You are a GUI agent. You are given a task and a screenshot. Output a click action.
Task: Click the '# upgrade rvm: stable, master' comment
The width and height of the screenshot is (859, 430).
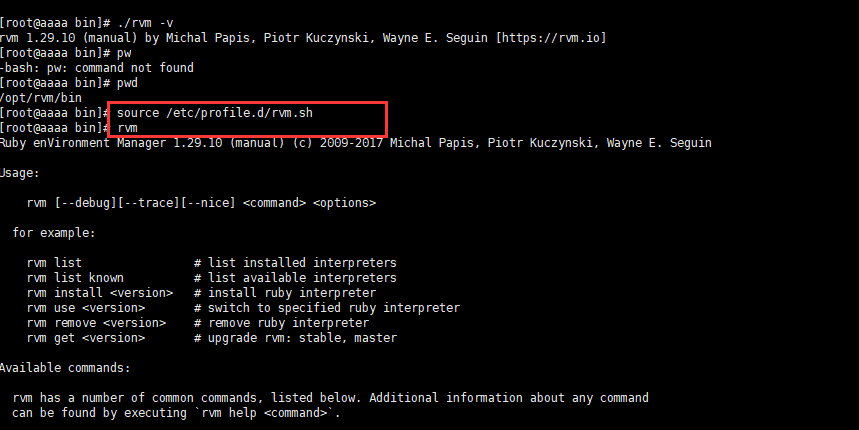(x=295, y=338)
